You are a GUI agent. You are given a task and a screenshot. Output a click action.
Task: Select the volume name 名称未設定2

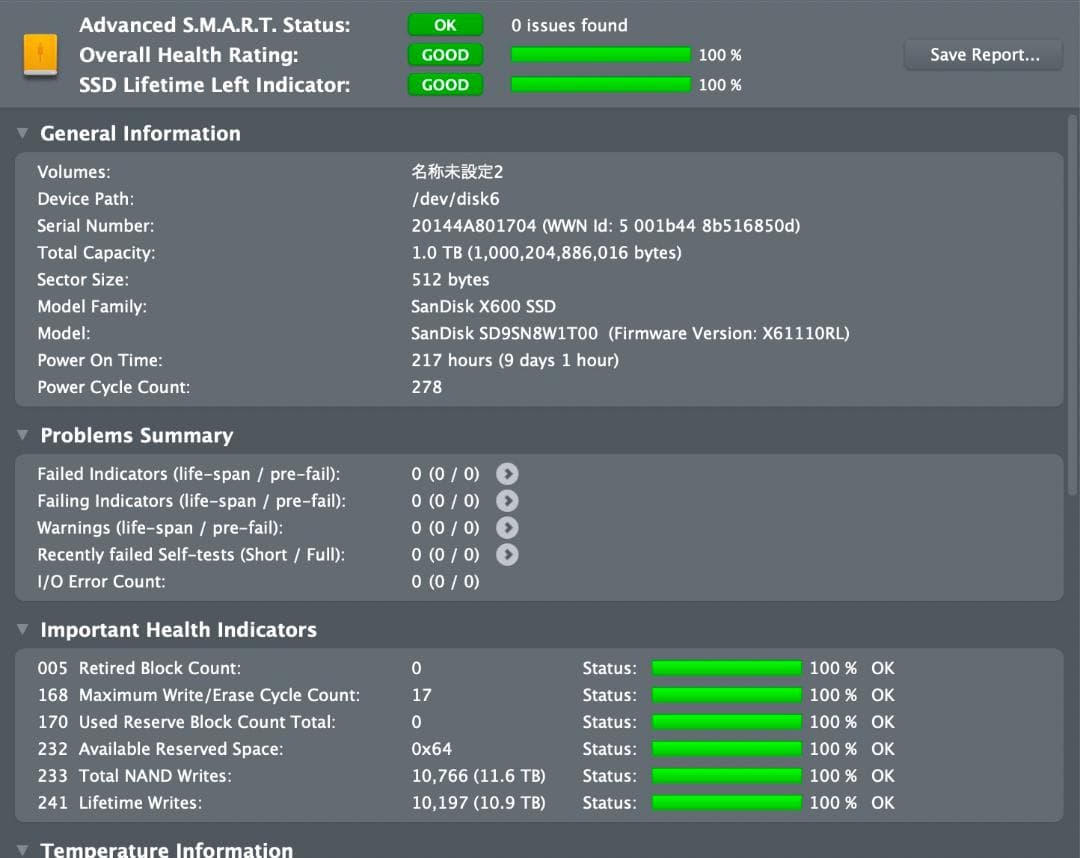click(x=456, y=171)
